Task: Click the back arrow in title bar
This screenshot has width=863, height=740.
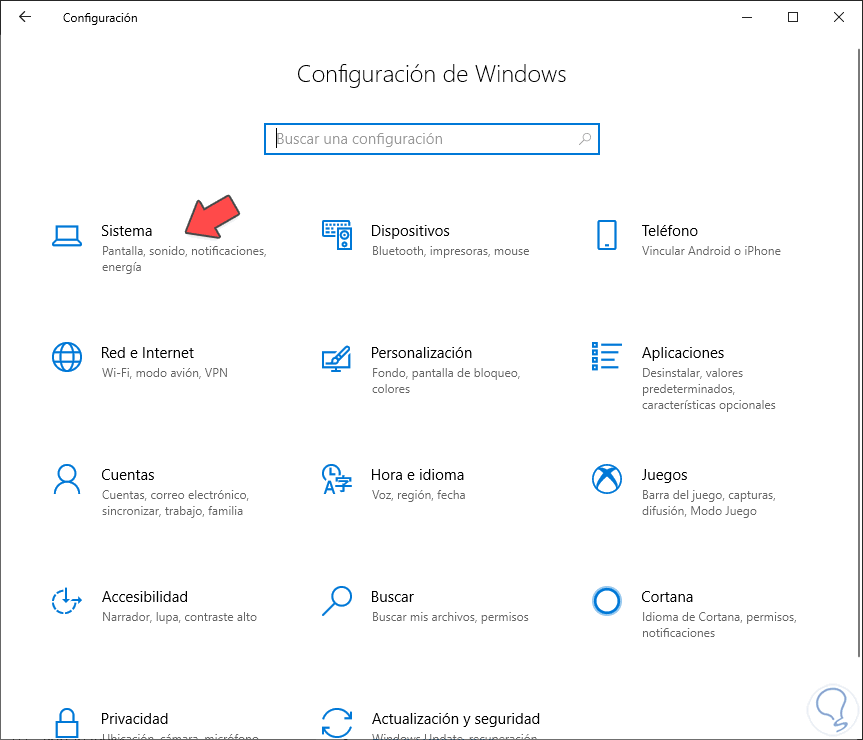Action: (25, 17)
